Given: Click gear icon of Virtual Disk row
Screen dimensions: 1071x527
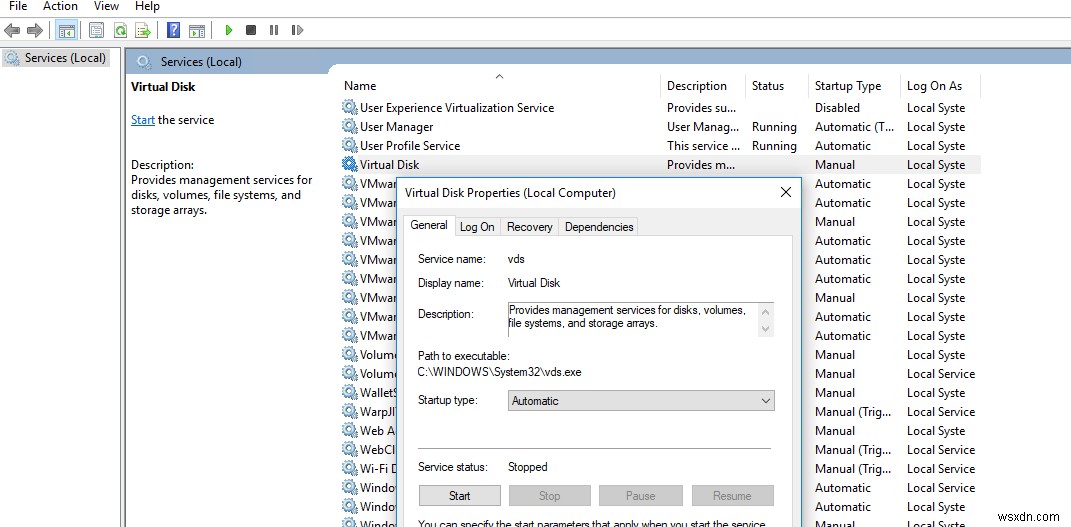Looking at the screenshot, I should (350, 165).
